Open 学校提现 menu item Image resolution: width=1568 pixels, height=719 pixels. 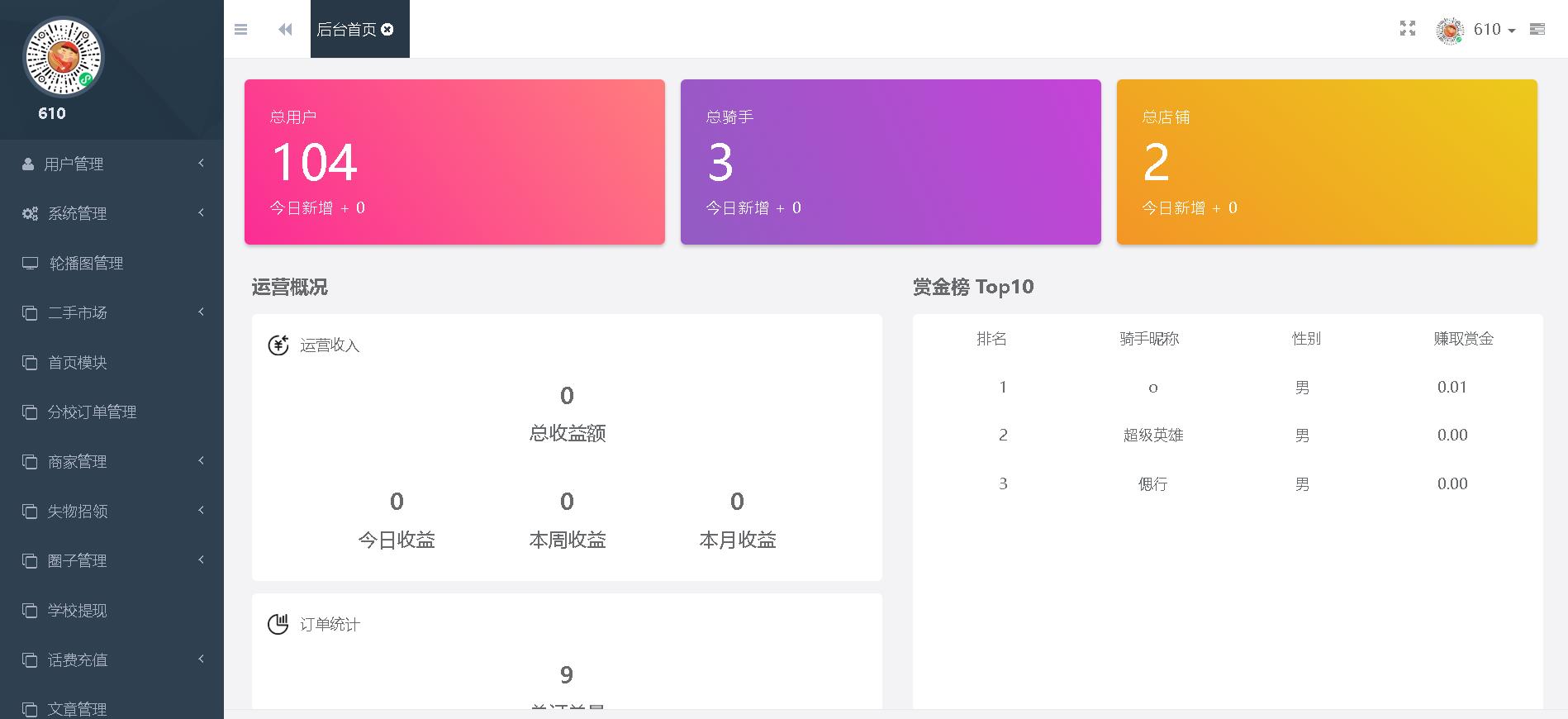pos(77,611)
